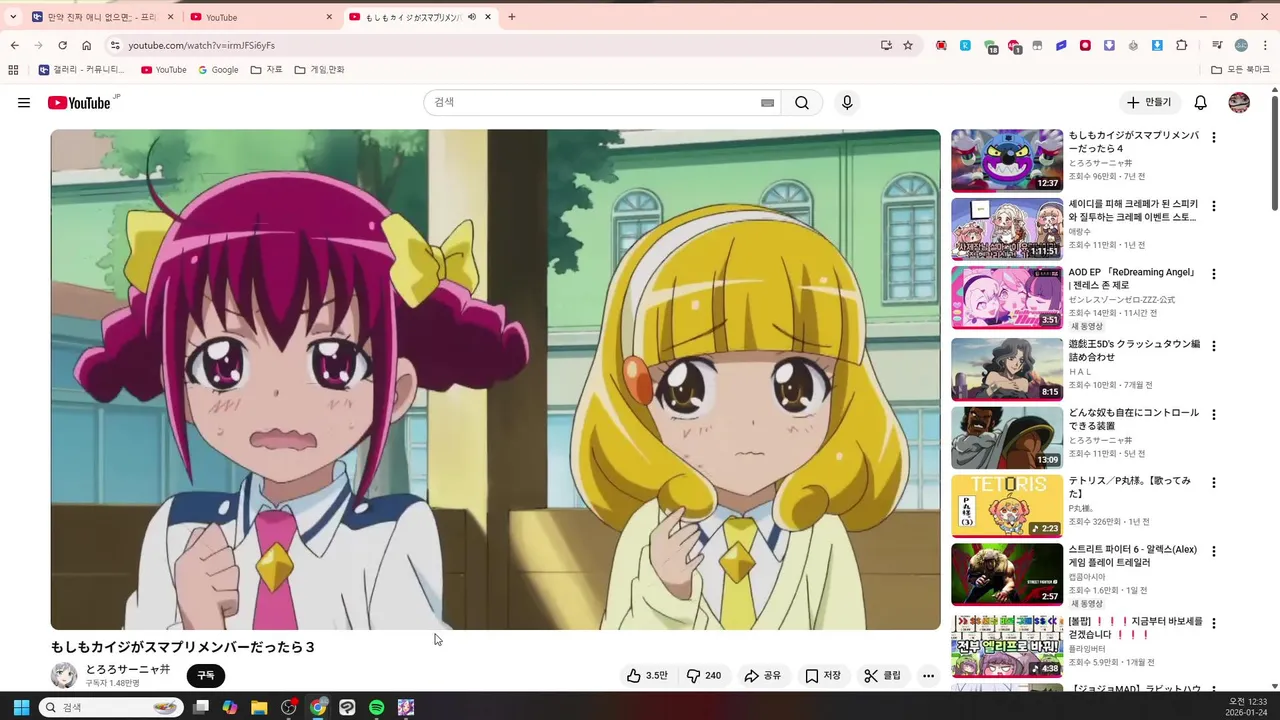Open Copilot from the taskbar
The width and height of the screenshot is (1280, 720).
(x=230, y=707)
